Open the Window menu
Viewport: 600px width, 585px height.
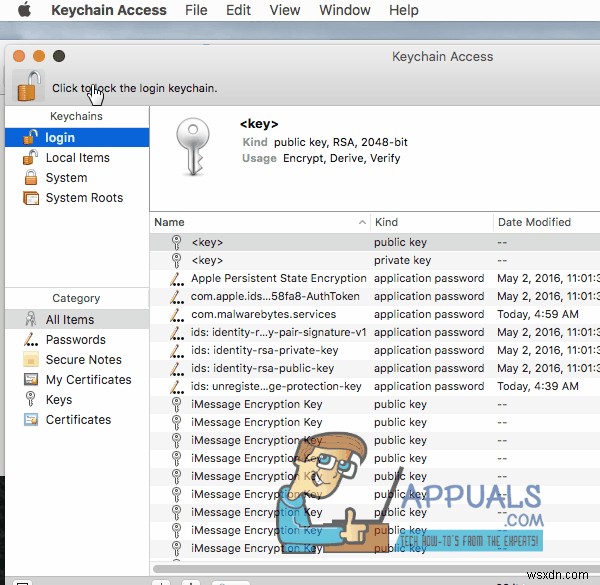[345, 10]
